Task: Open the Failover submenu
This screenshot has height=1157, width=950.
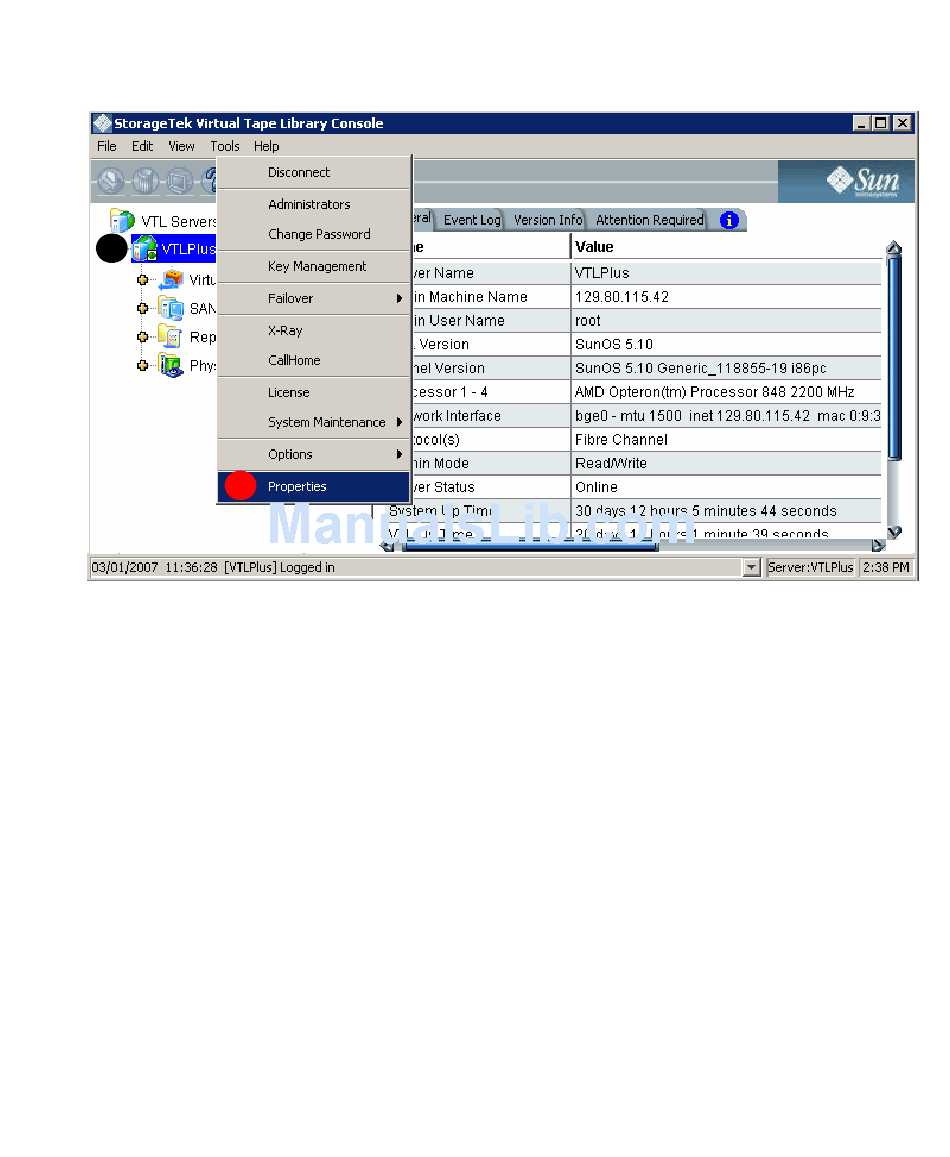Action: [x=314, y=298]
